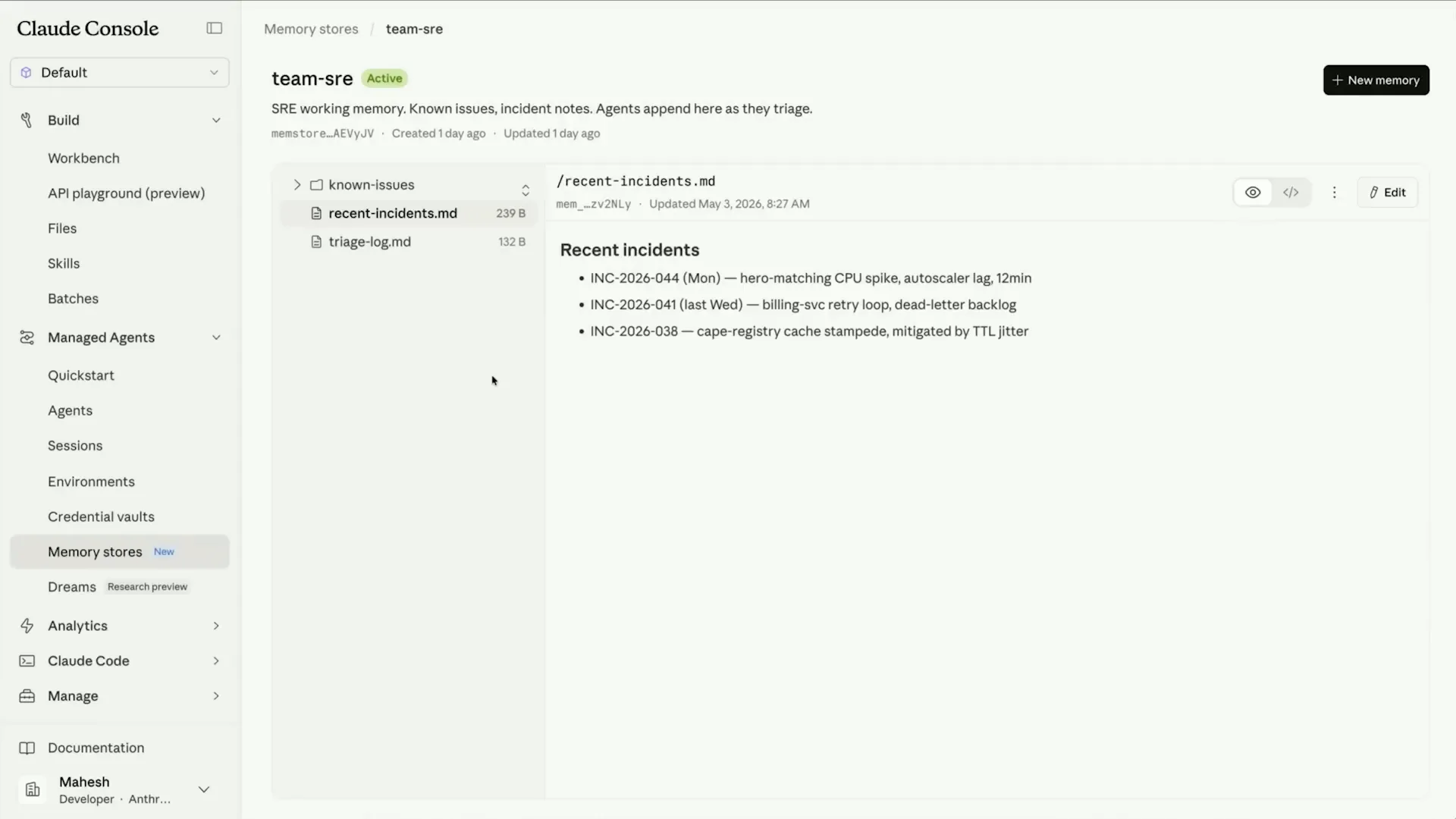This screenshot has width=1456, height=819.
Task: Open Batches page
Action: (x=73, y=299)
